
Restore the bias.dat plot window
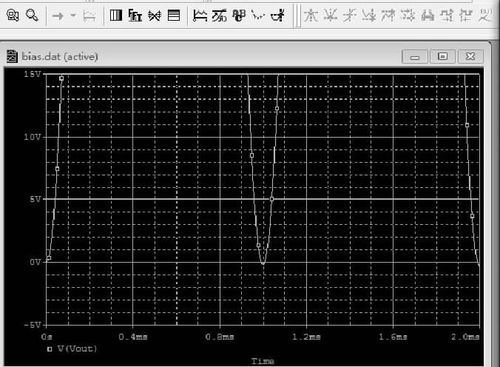443,56
